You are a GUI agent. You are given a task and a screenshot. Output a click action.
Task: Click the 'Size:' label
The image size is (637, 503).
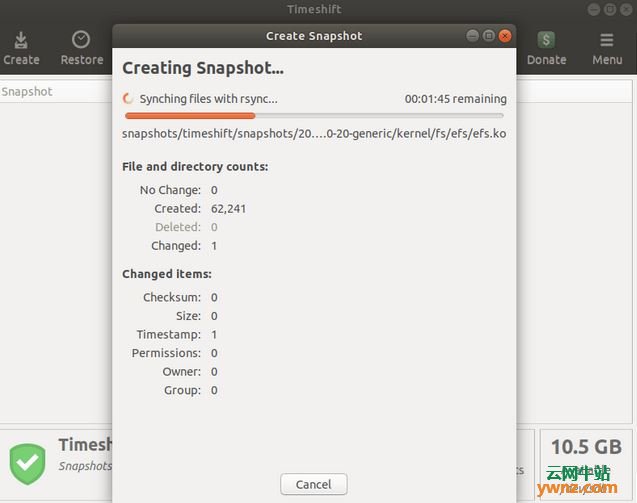click(188, 316)
